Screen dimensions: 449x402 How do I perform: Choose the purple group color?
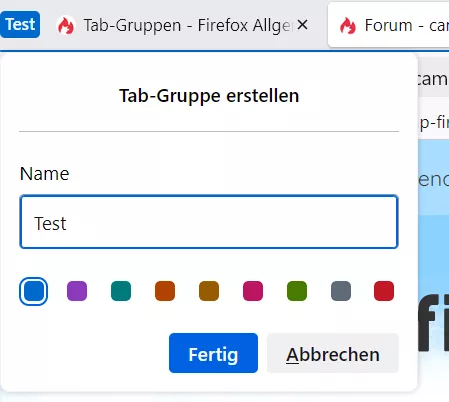[77, 291]
